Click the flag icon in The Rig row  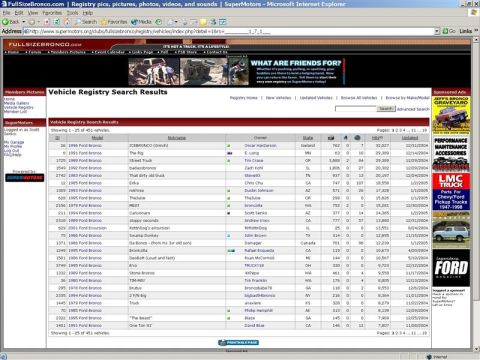point(230,153)
